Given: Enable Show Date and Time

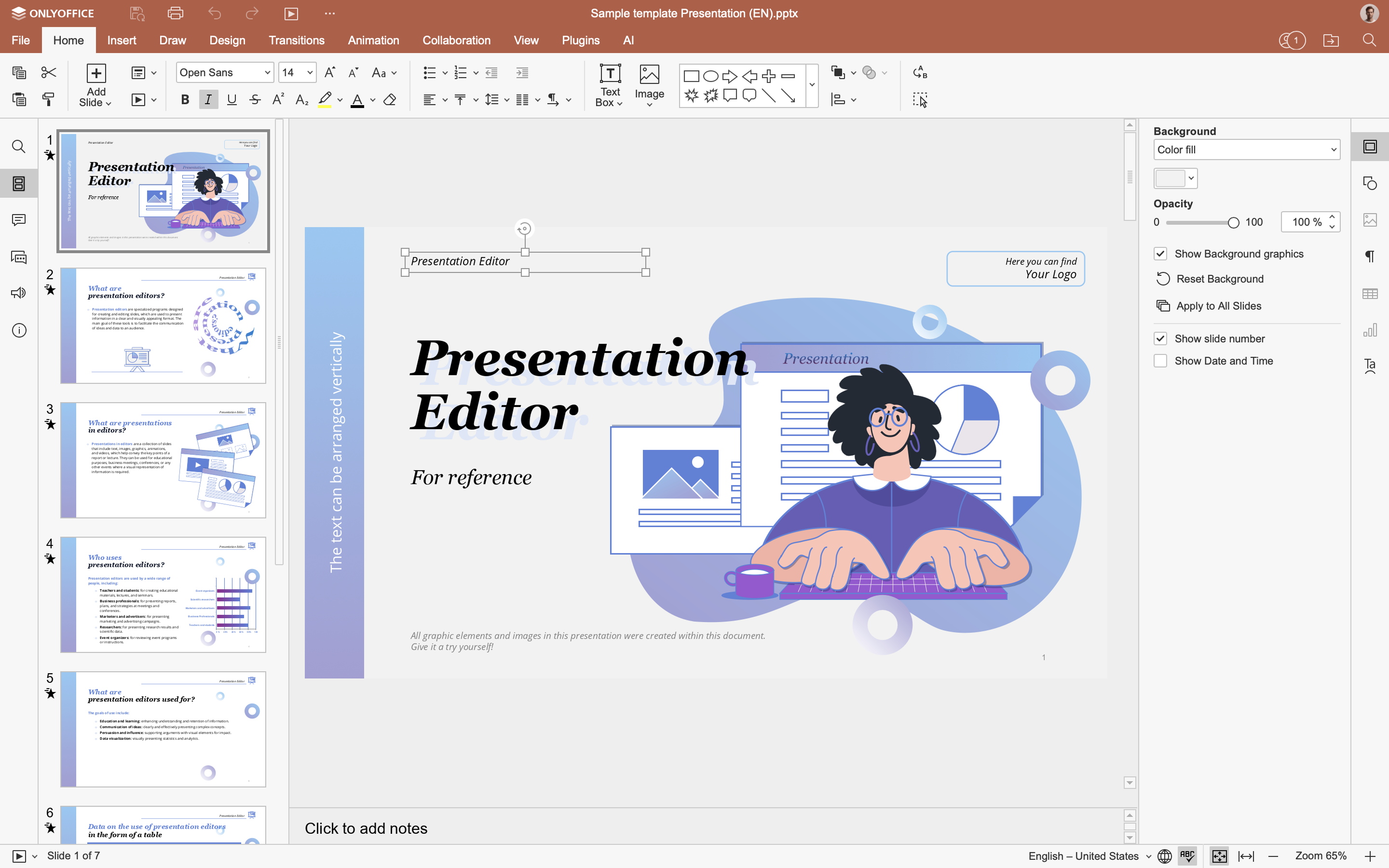Looking at the screenshot, I should click(1160, 361).
